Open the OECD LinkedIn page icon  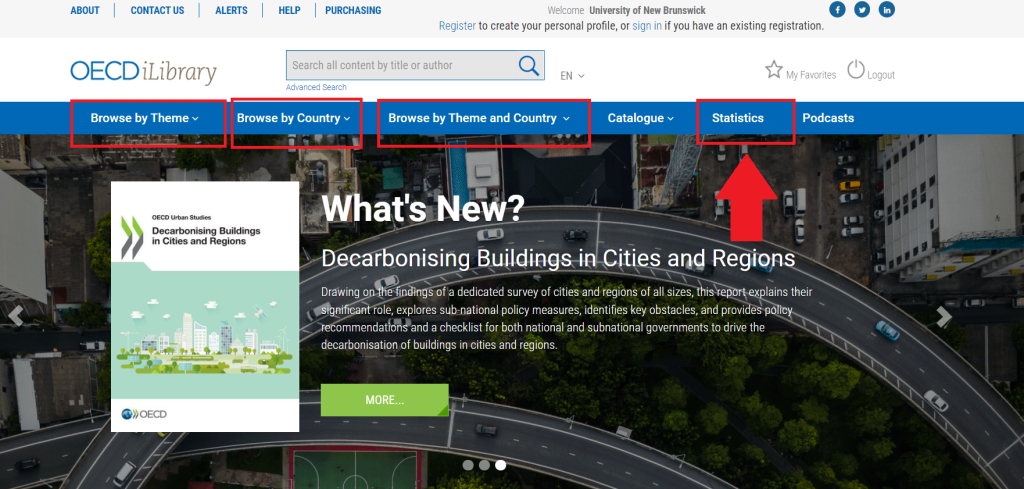(887, 10)
